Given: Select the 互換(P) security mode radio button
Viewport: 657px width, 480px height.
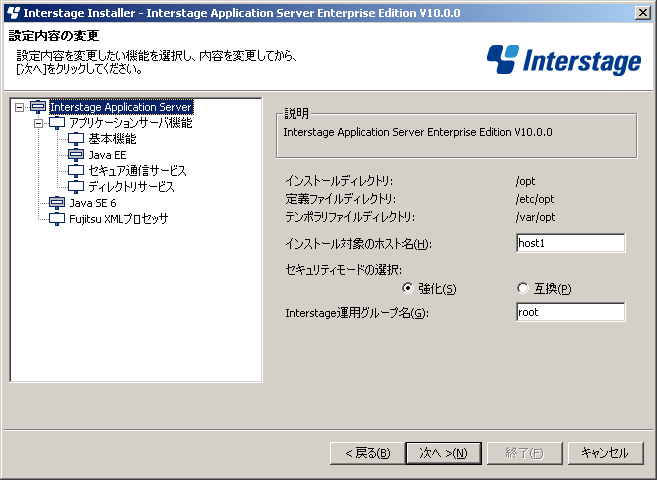Looking at the screenshot, I should [x=522, y=288].
